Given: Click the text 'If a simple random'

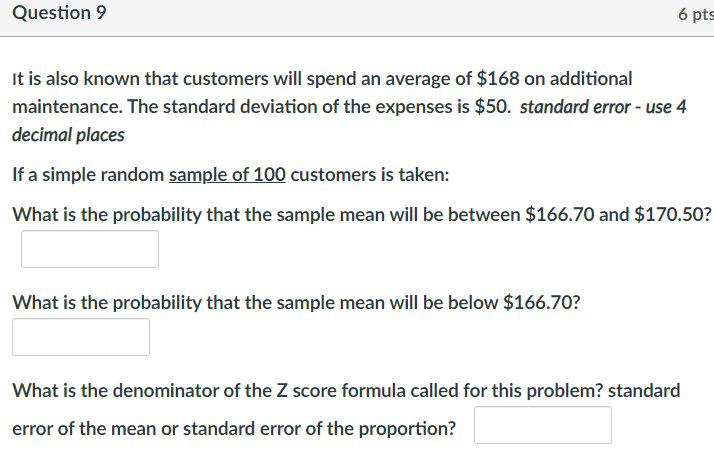Looking at the screenshot, I should (88, 175).
